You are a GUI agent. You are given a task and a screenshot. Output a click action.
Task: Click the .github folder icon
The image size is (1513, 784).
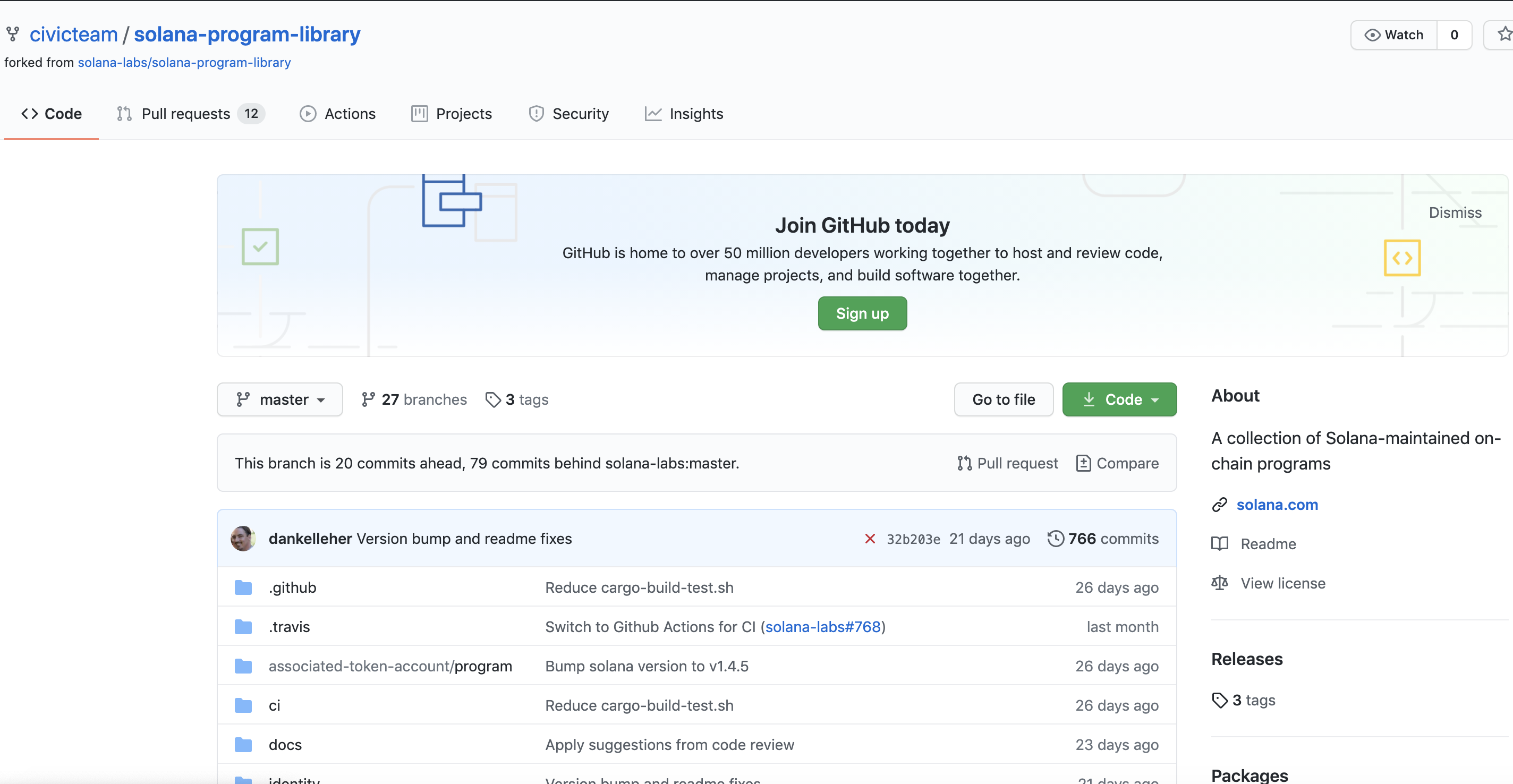coord(243,587)
